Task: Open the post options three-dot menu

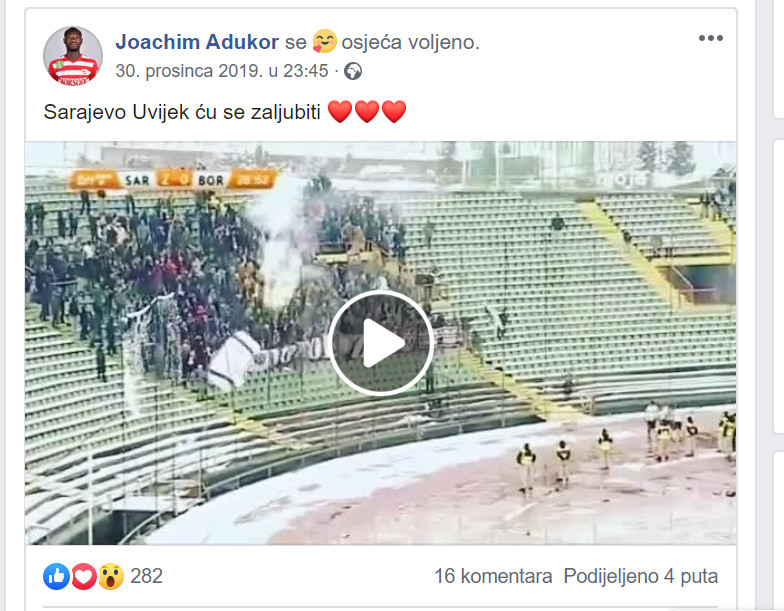Action: point(710,38)
